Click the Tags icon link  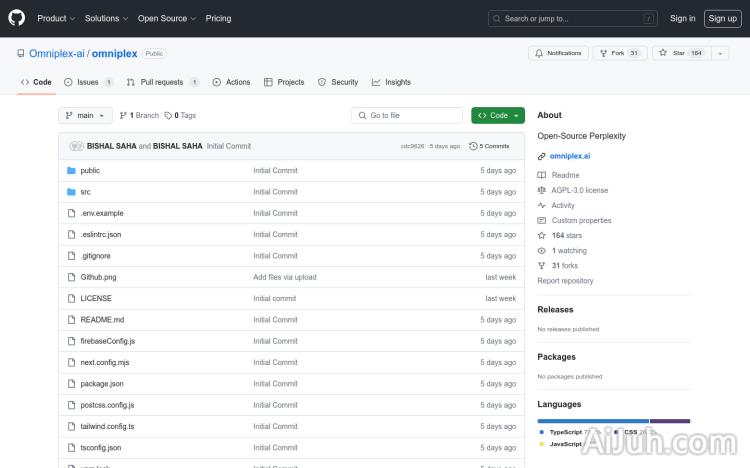click(168, 116)
